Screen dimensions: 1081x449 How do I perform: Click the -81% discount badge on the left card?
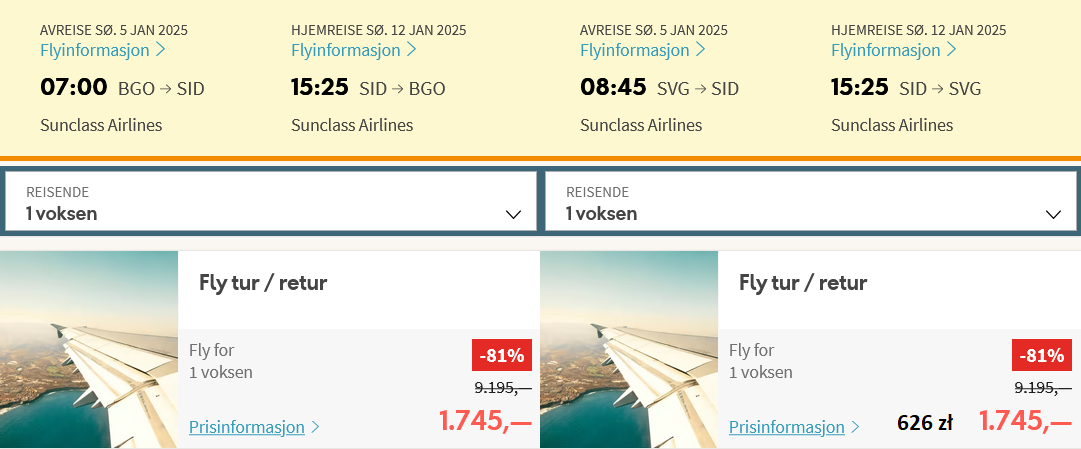[501, 356]
